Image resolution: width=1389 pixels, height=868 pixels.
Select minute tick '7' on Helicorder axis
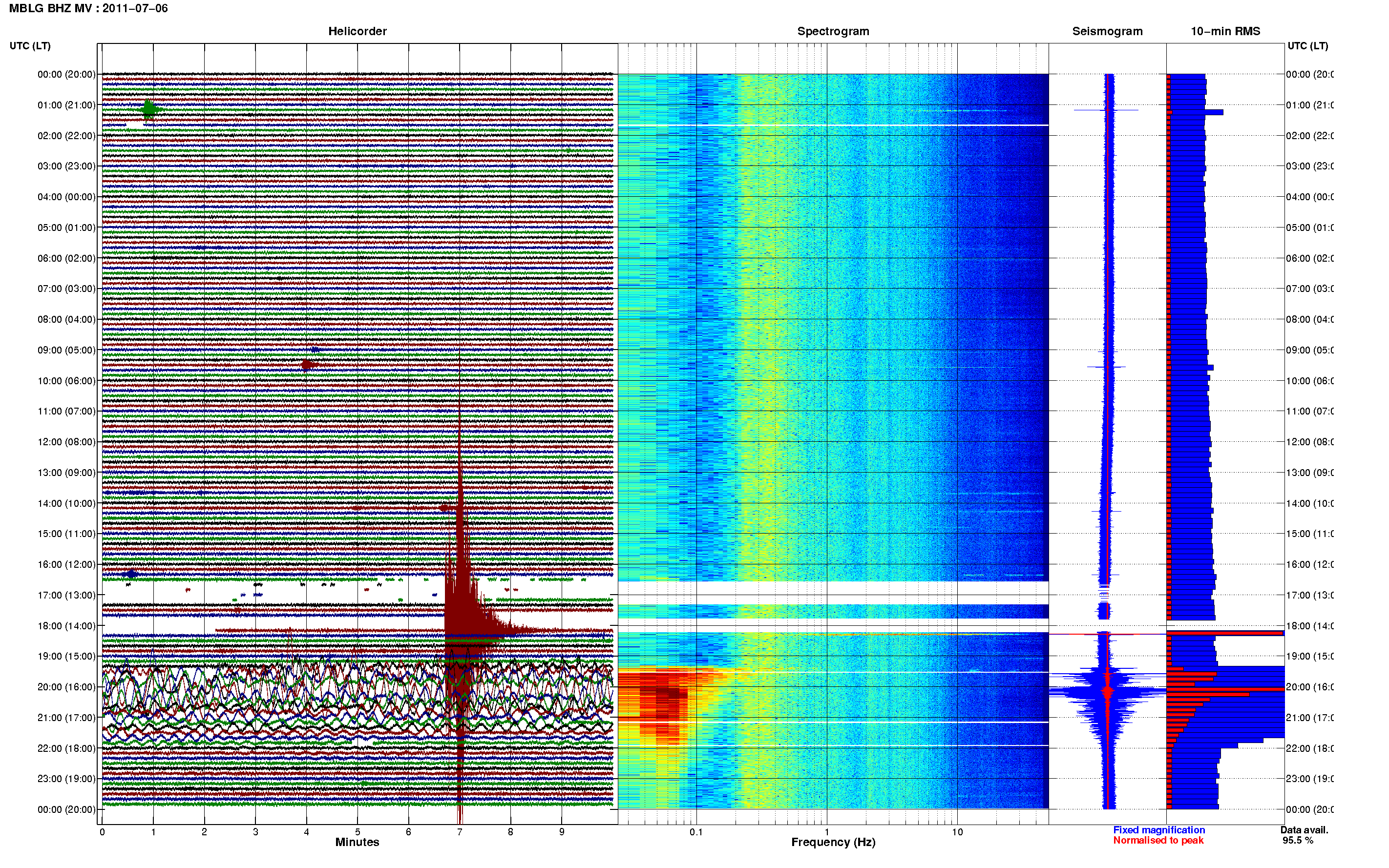tap(460, 832)
